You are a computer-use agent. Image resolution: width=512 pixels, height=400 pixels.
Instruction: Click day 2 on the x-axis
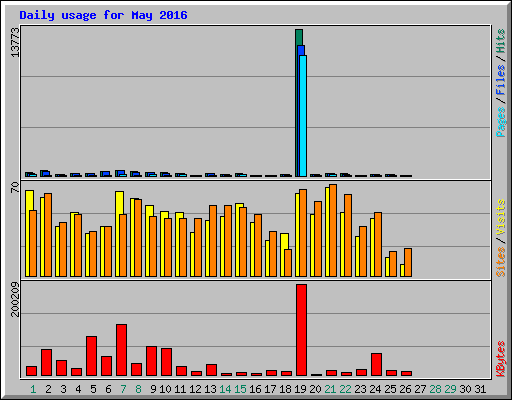click(x=48, y=389)
